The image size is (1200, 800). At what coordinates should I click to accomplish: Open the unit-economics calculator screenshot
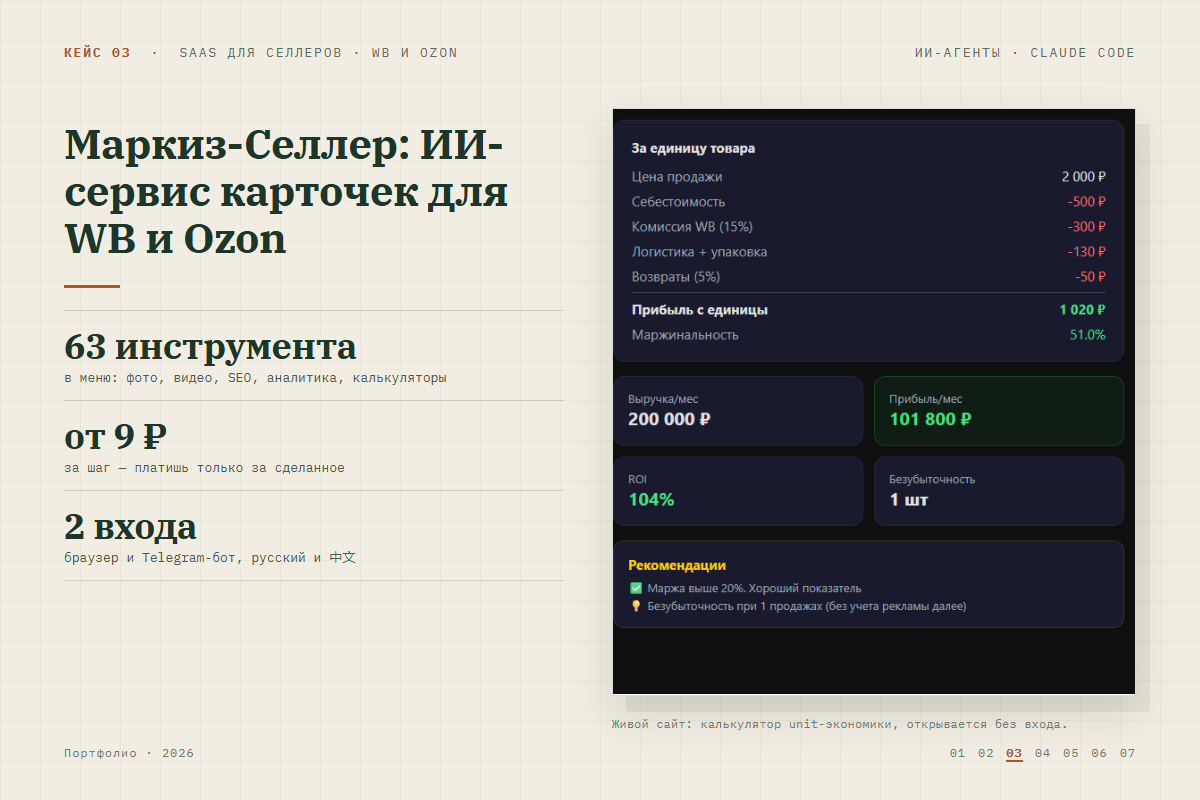[x=874, y=401]
